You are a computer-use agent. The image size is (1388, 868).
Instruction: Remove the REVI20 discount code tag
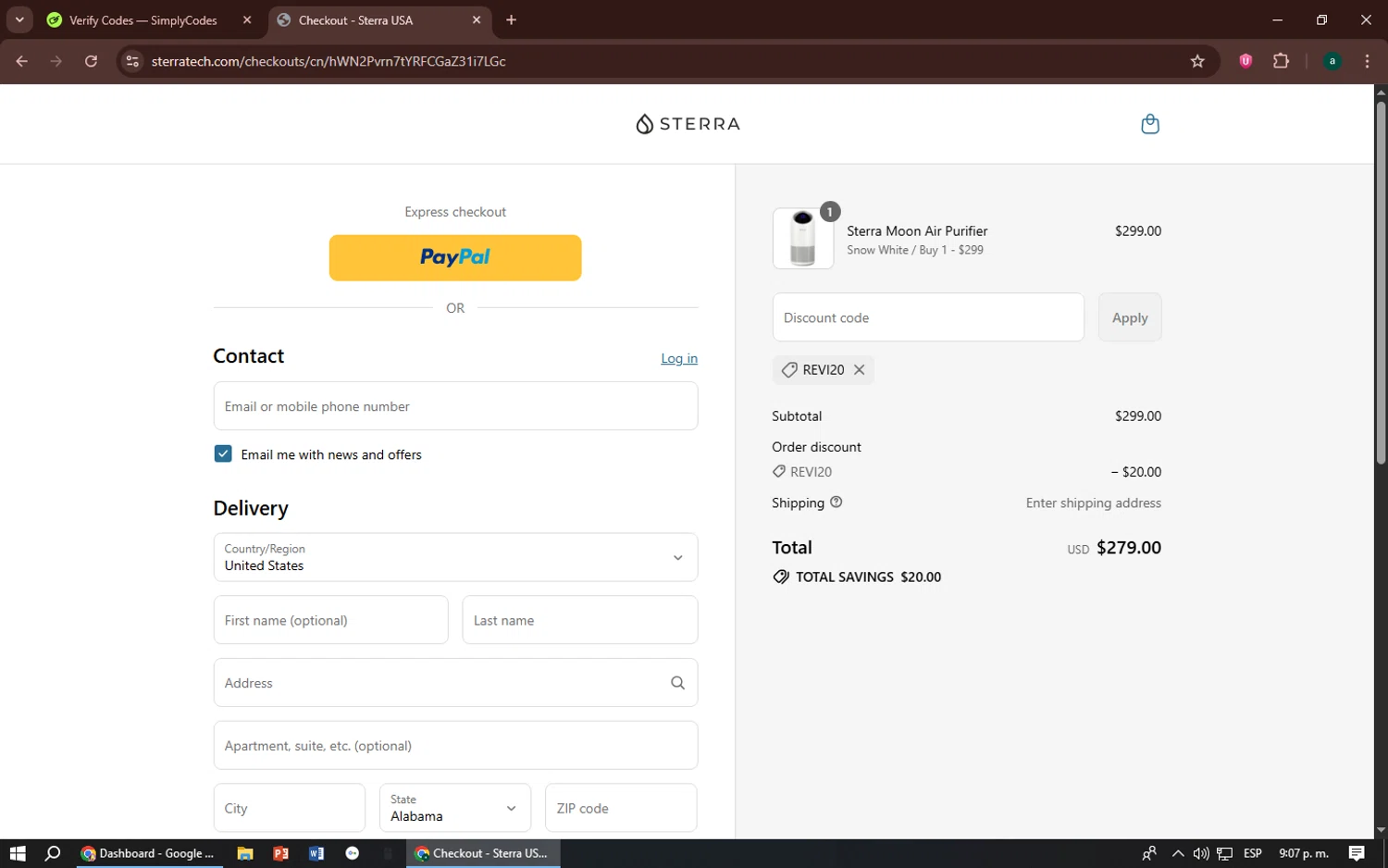[859, 369]
